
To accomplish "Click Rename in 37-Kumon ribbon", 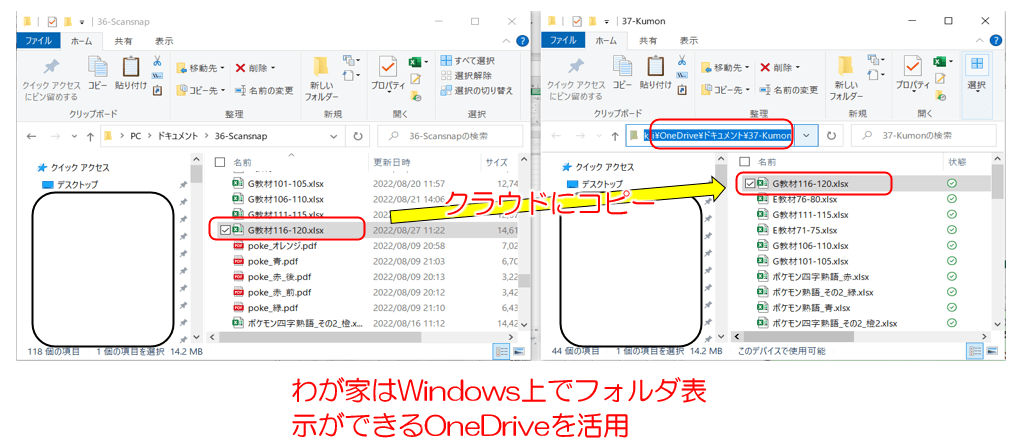I will coord(788,90).
